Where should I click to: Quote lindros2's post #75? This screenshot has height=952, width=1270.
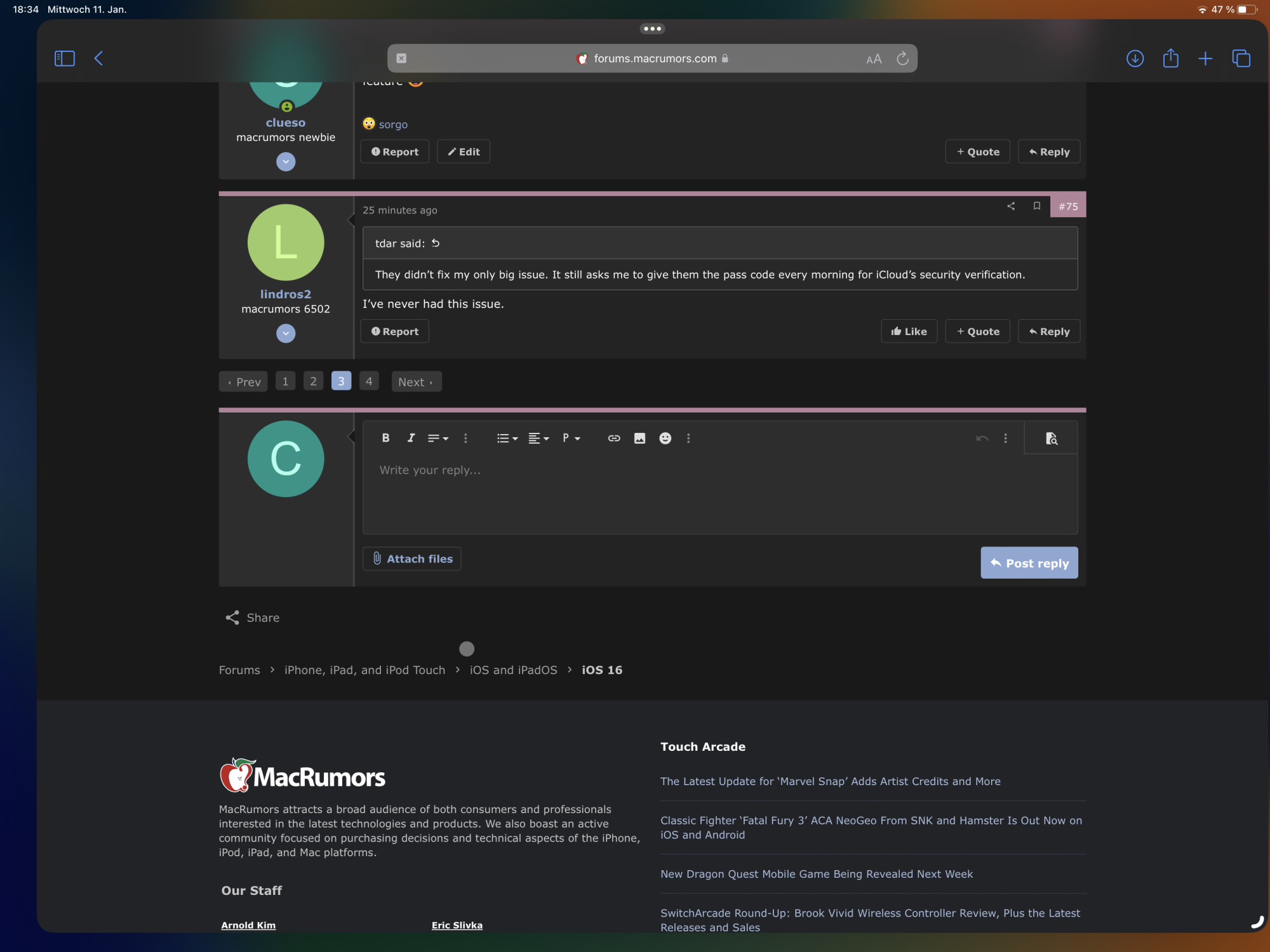click(x=978, y=331)
